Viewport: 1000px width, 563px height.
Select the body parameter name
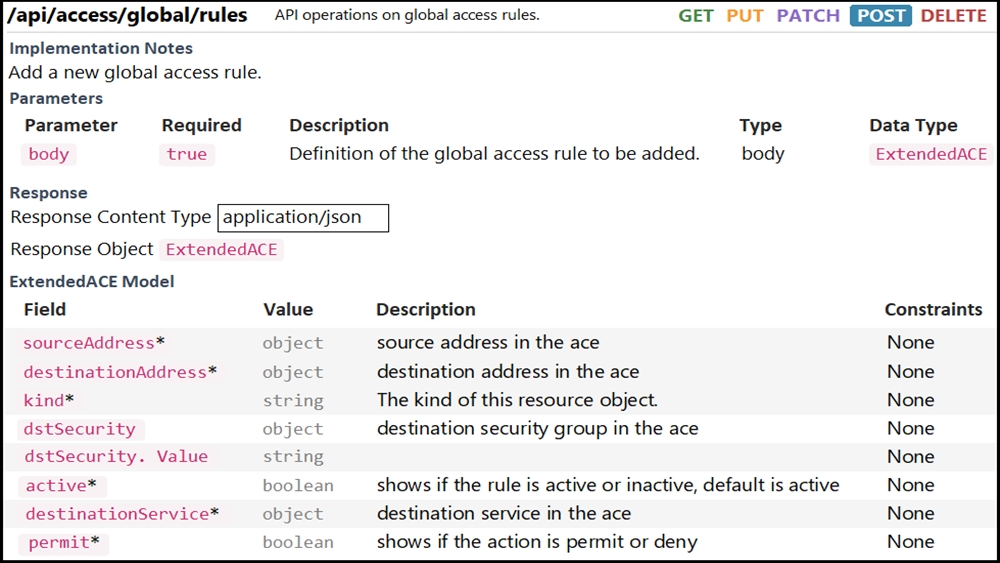(48, 154)
